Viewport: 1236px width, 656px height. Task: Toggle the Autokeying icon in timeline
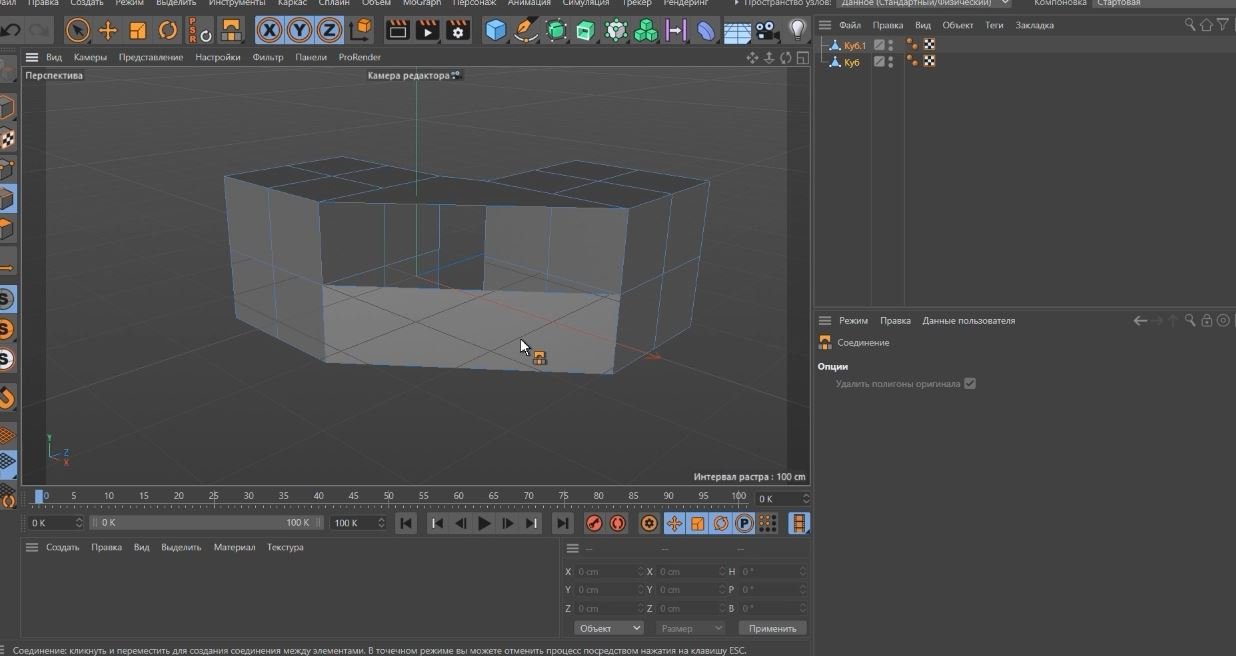point(618,523)
